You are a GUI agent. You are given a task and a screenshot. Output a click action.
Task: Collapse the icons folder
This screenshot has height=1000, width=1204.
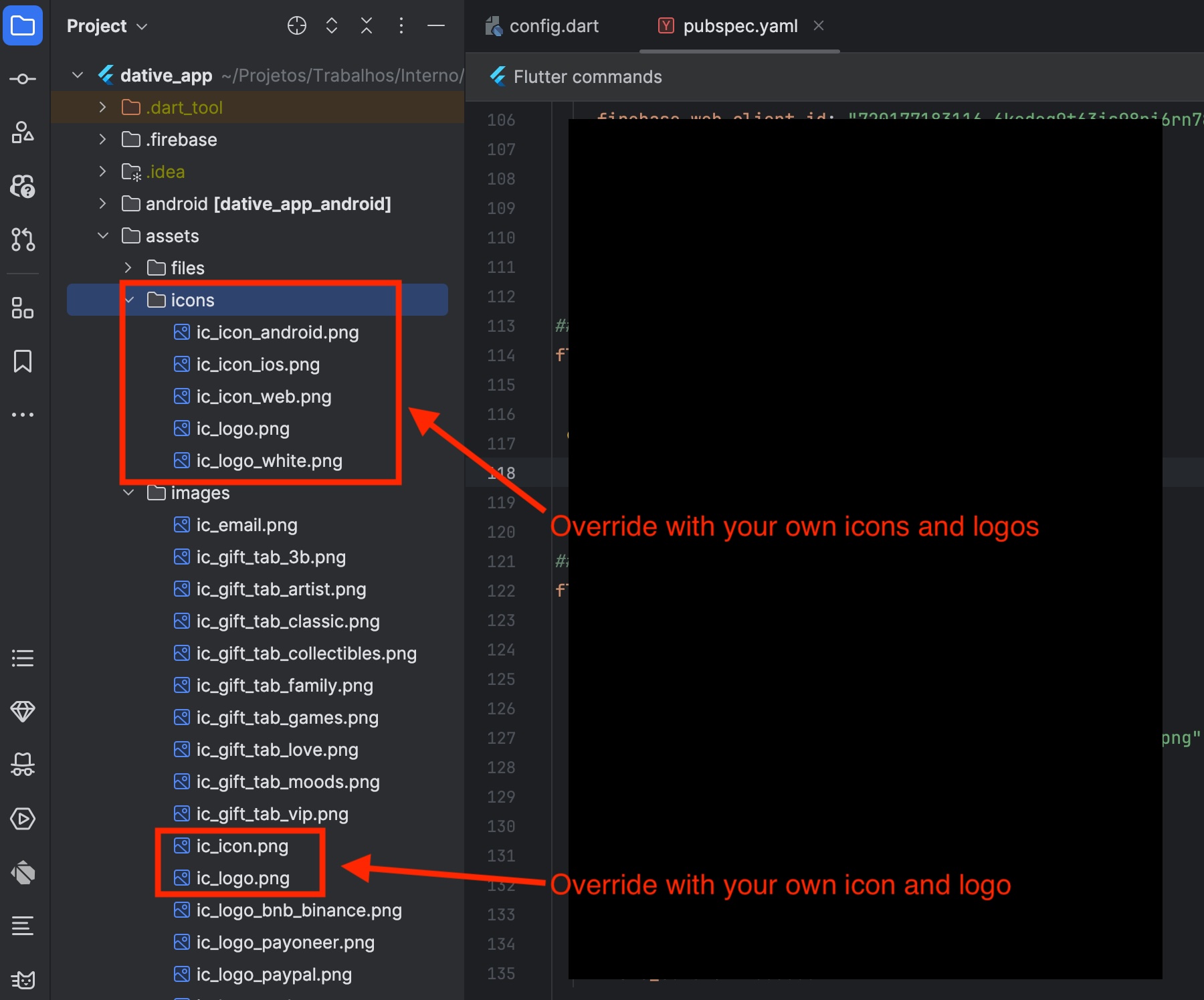click(x=129, y=300)
